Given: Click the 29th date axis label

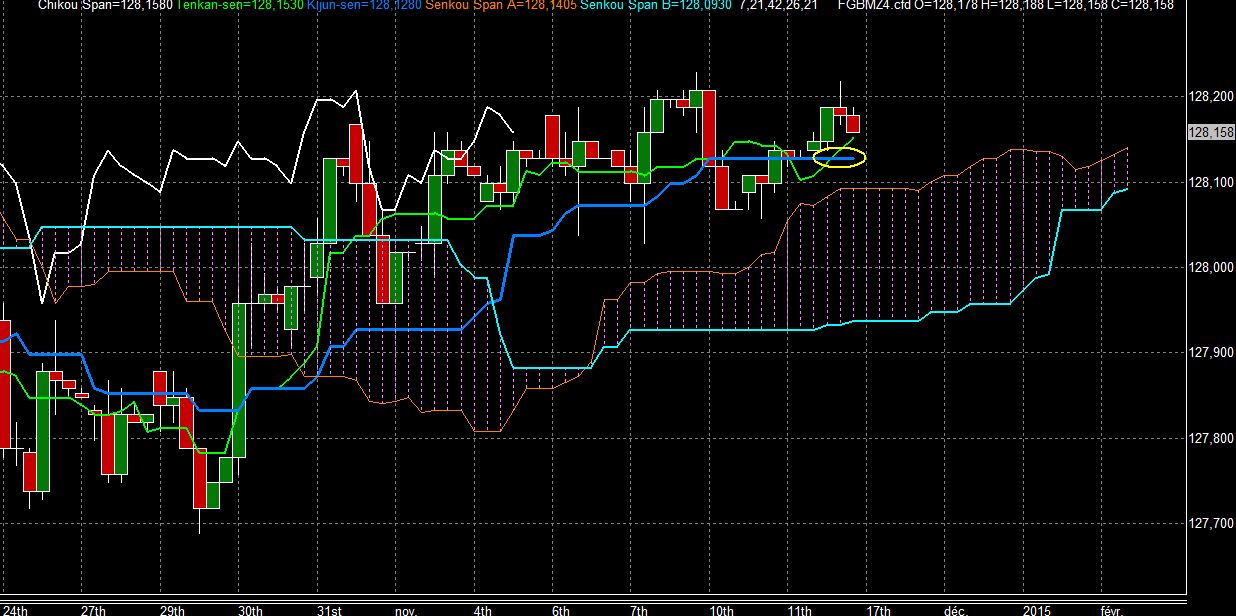Looking at the screenshot, I should [x=172, y=610].
